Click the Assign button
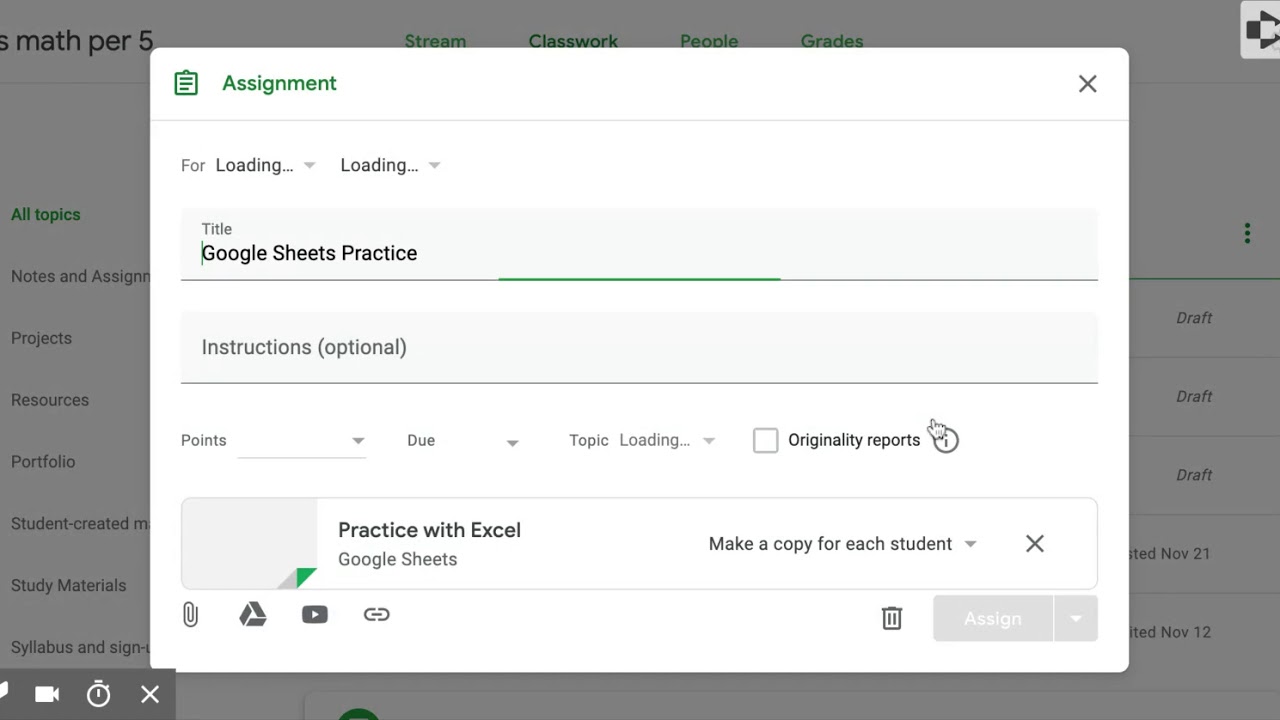This screenshot has height=720, width=1280. pos(993,618)
